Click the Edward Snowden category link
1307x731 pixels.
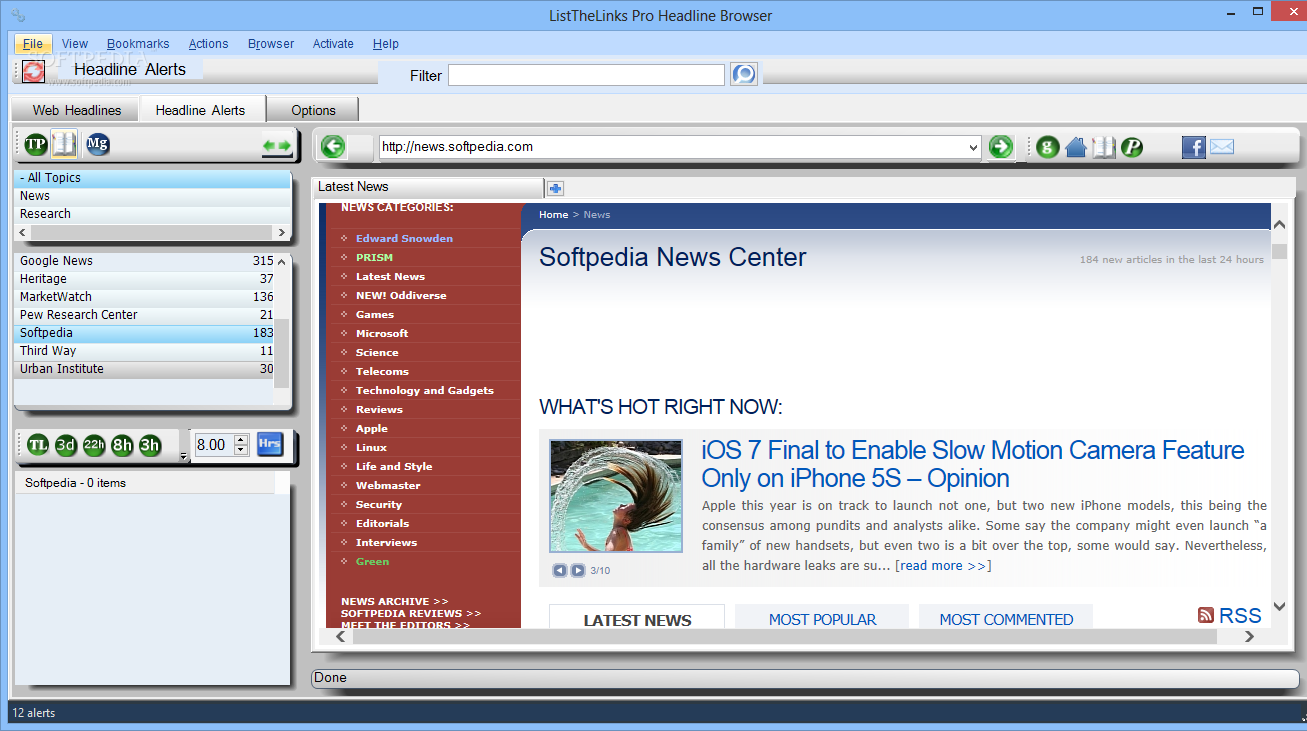(x=404, y=238)
